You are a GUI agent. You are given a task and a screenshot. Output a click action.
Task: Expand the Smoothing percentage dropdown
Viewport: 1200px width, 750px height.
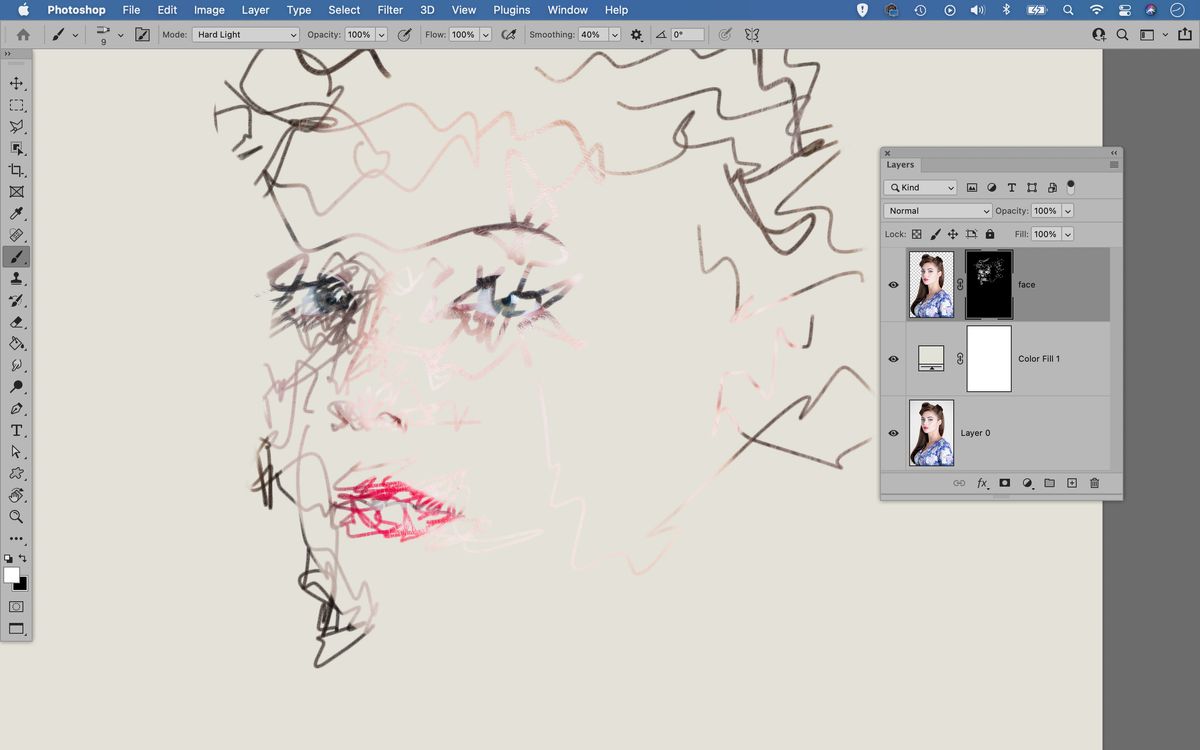(612, 34)
